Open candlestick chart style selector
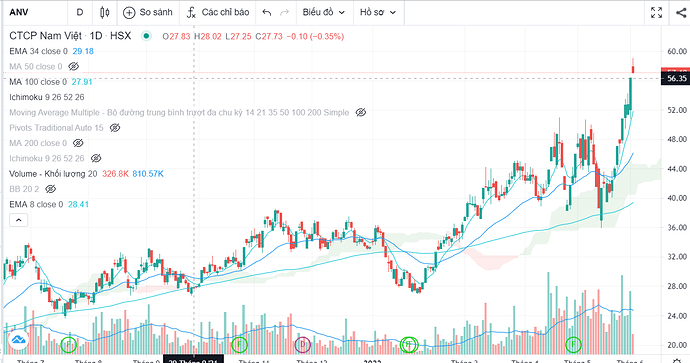690x363 pixels. [104, 12]
